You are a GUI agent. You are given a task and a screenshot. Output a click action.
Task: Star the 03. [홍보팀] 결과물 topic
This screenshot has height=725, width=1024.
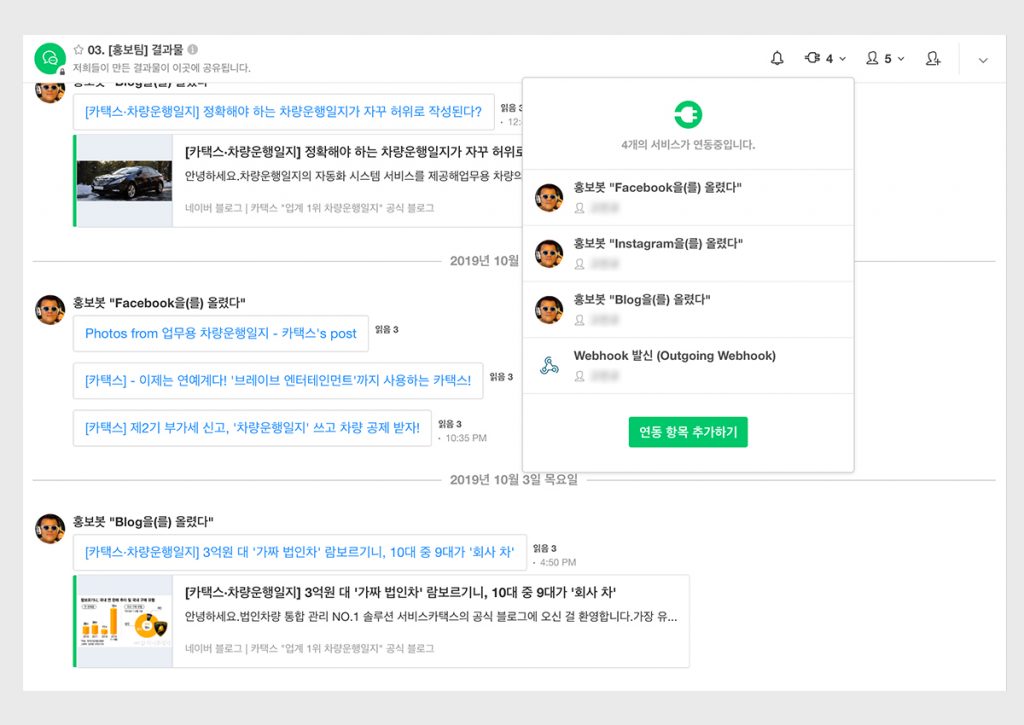point(79,49)
